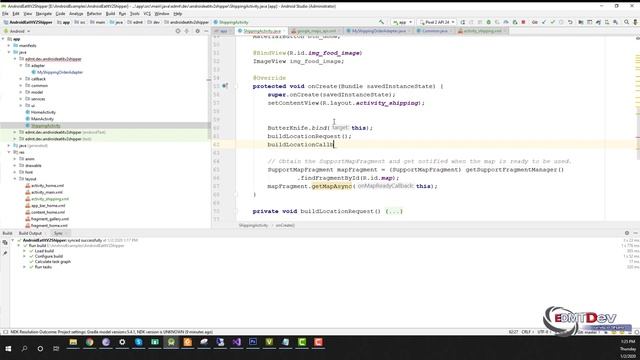Click the scroll-from-source target icon
Image resolution: width=640 pixels, height=360 pixels.
pos(178,31)
